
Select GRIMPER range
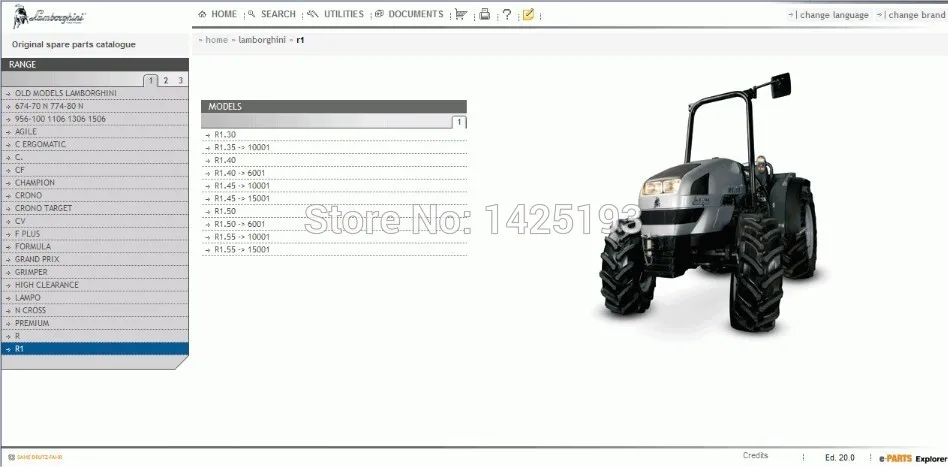click(95, 272)
